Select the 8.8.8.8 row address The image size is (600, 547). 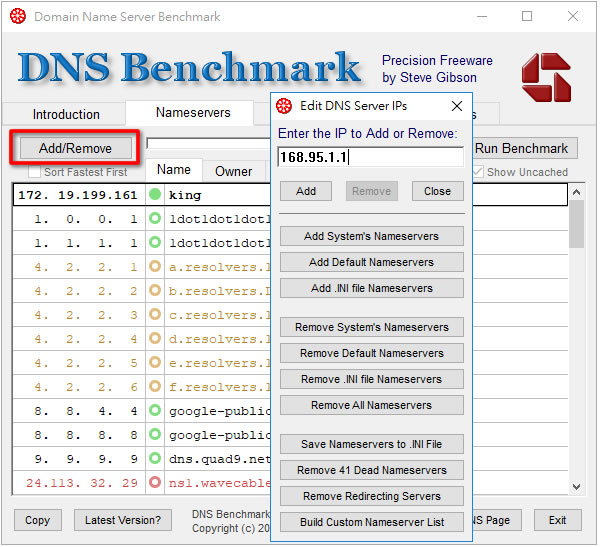(x=86, y=435)
